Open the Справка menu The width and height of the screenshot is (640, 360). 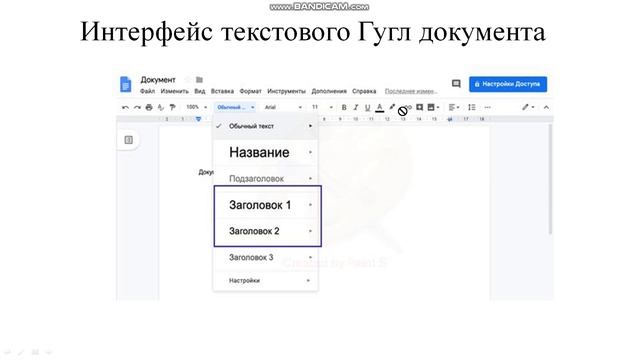click(x=364, y=91)
